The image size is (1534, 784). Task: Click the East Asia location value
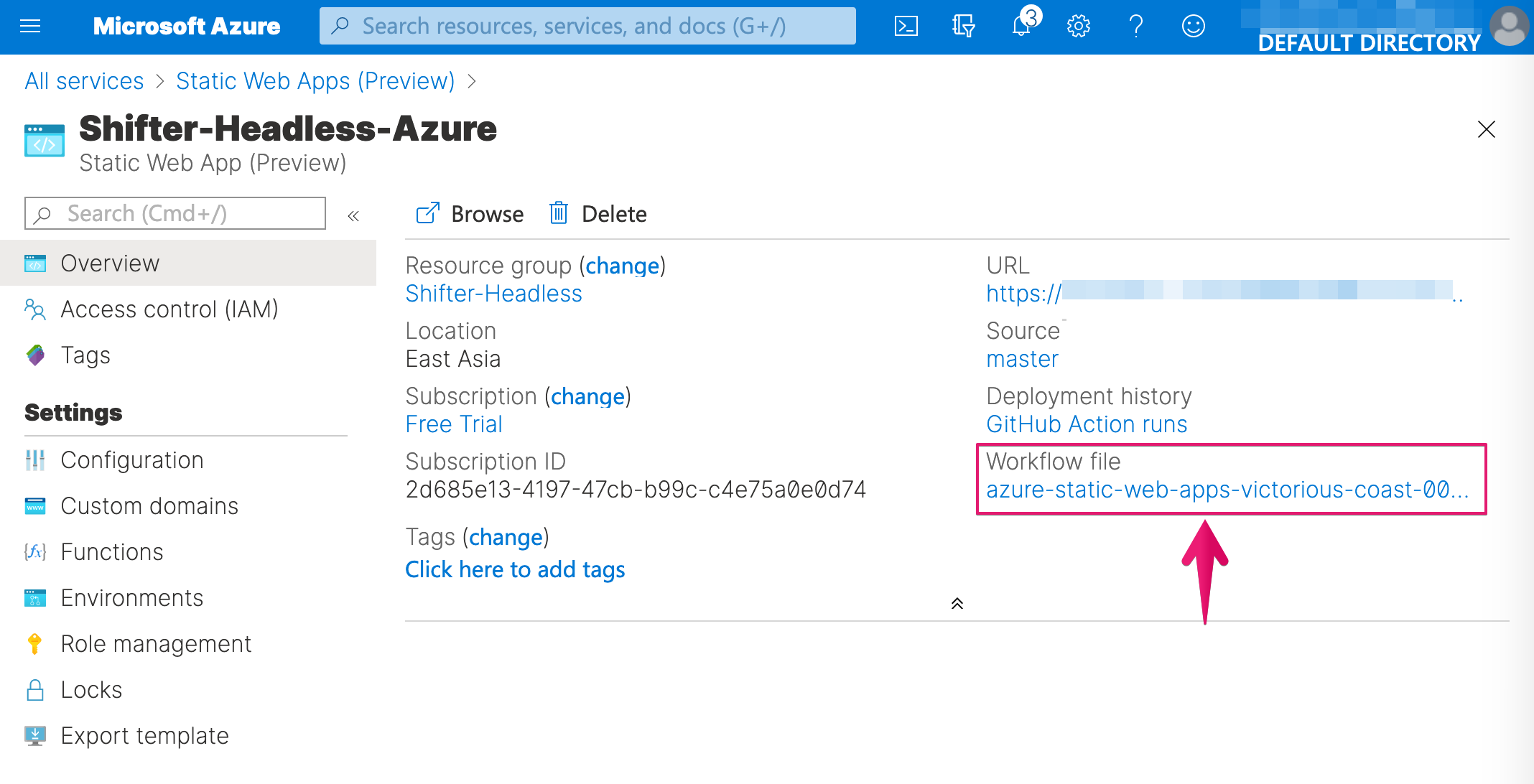click(x=453, y=359)
